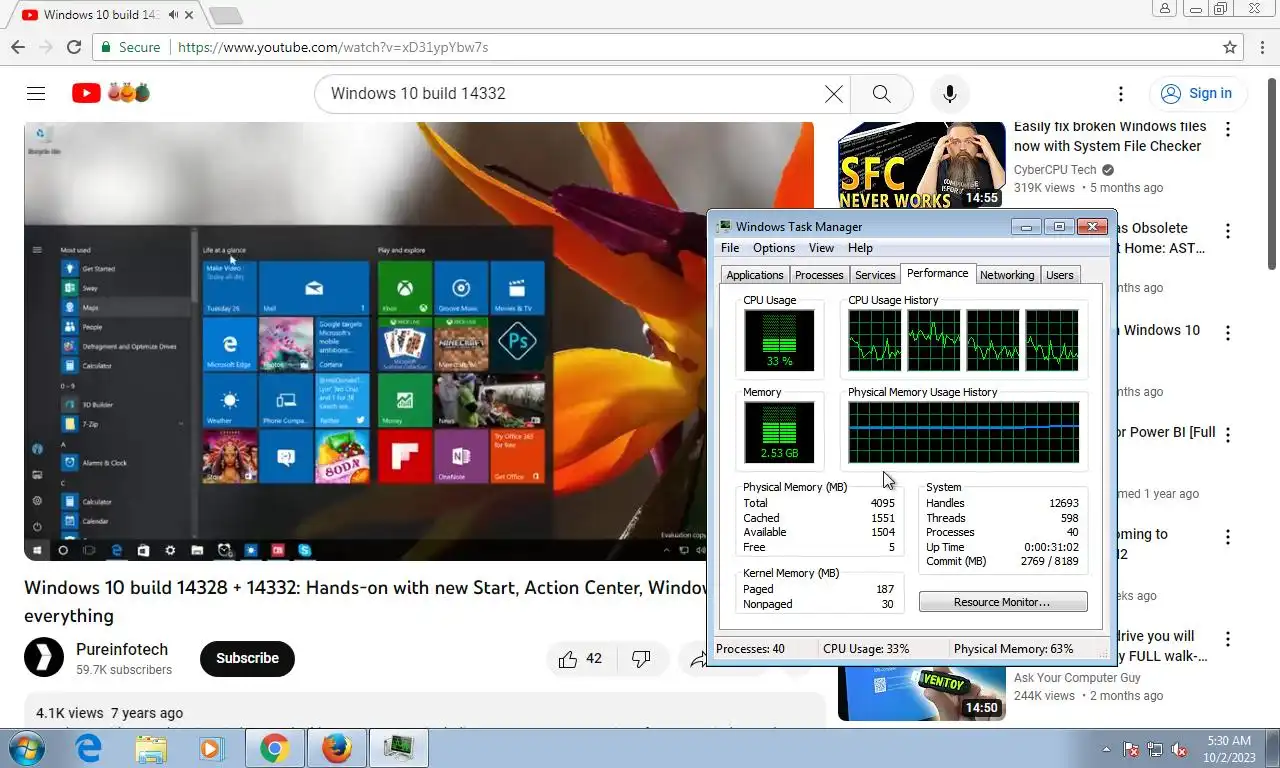Open SFC Never Works video thumbnail
The width and height of the screenshot is (1280, 768).
[922, 165]
